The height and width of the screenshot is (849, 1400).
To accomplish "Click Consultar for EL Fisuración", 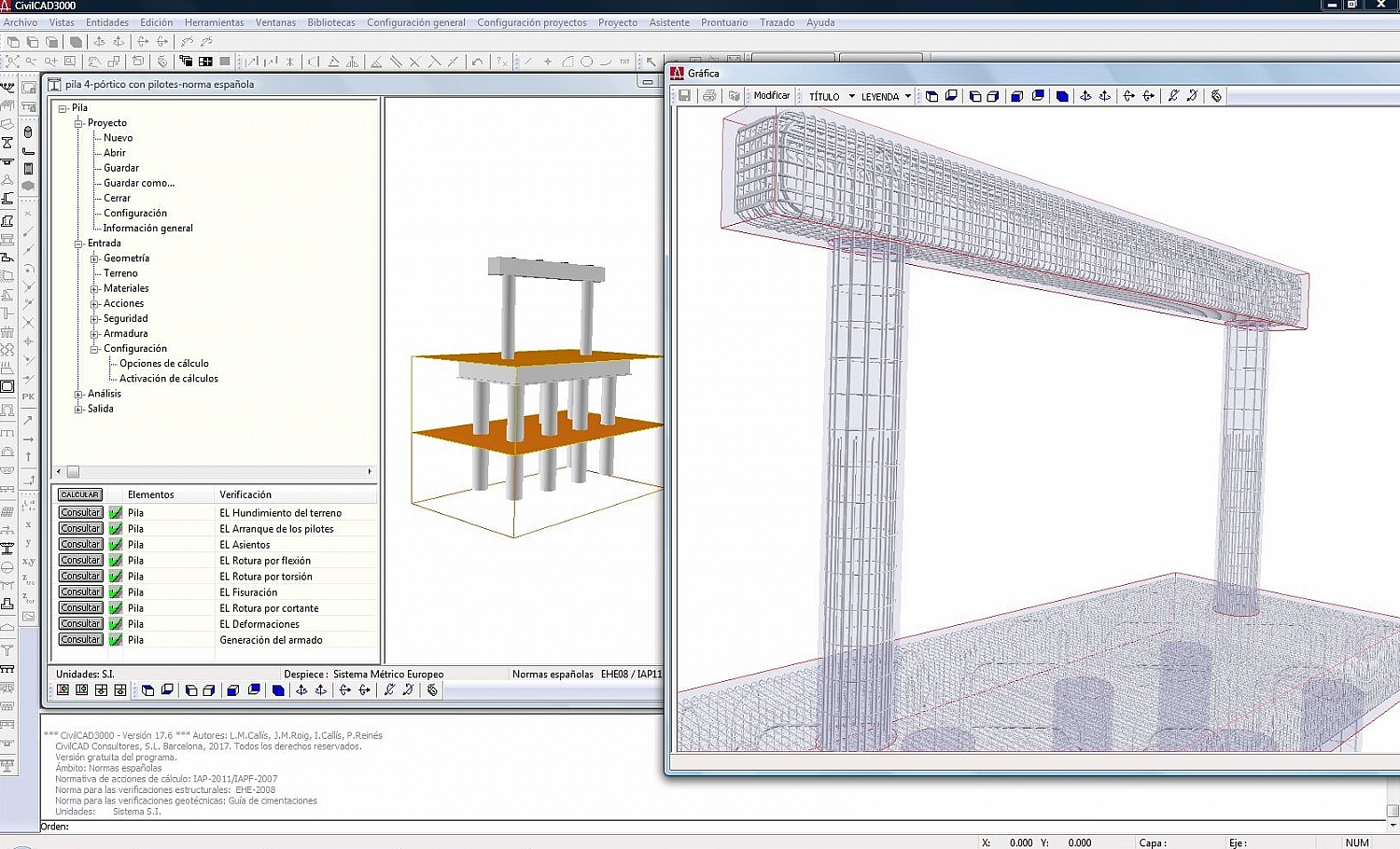I will pyautogui.click(x=80, y=592).
